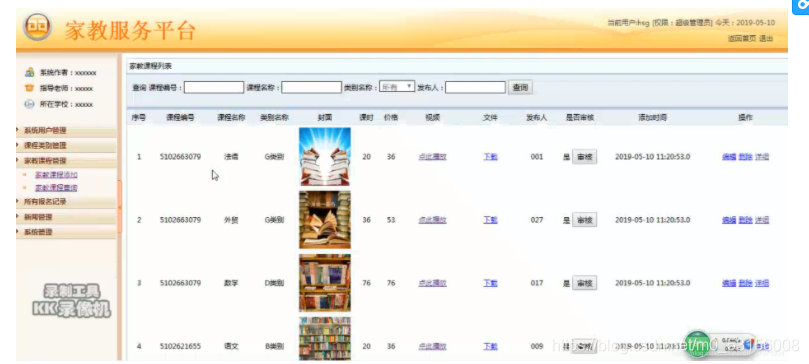This screenshot has width=809, height=364.
Task: Click the 家教服务平台 logo icon
Action: pyautogui.click(x=37, y=27)
